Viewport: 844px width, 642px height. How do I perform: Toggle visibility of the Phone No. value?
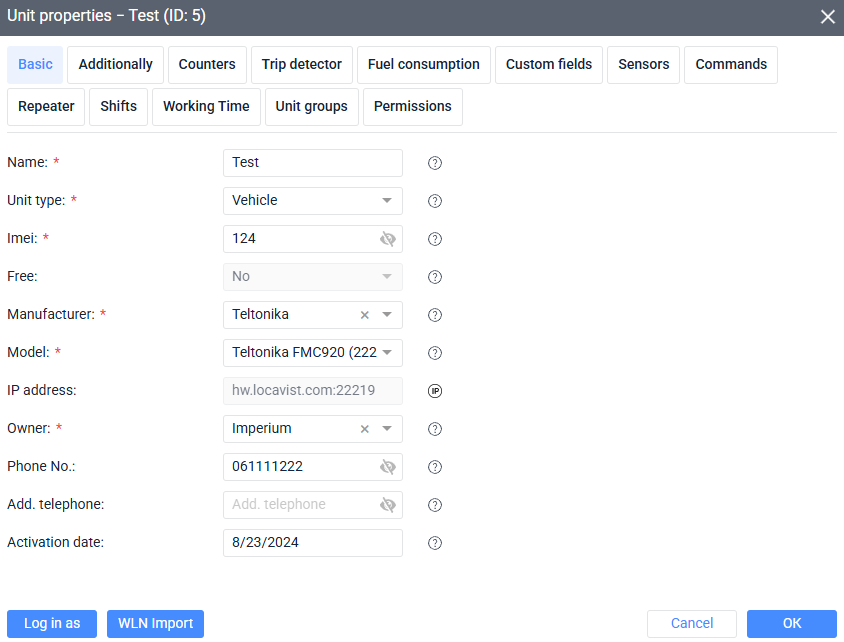(x=388, y=467)
